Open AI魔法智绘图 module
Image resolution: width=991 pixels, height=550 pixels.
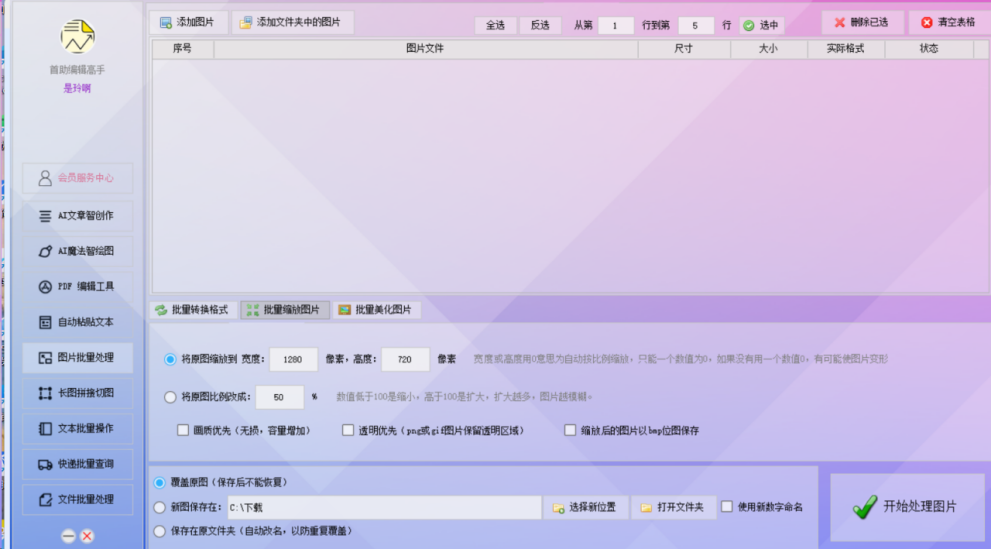pyautogui.click(x=78, y=252)
